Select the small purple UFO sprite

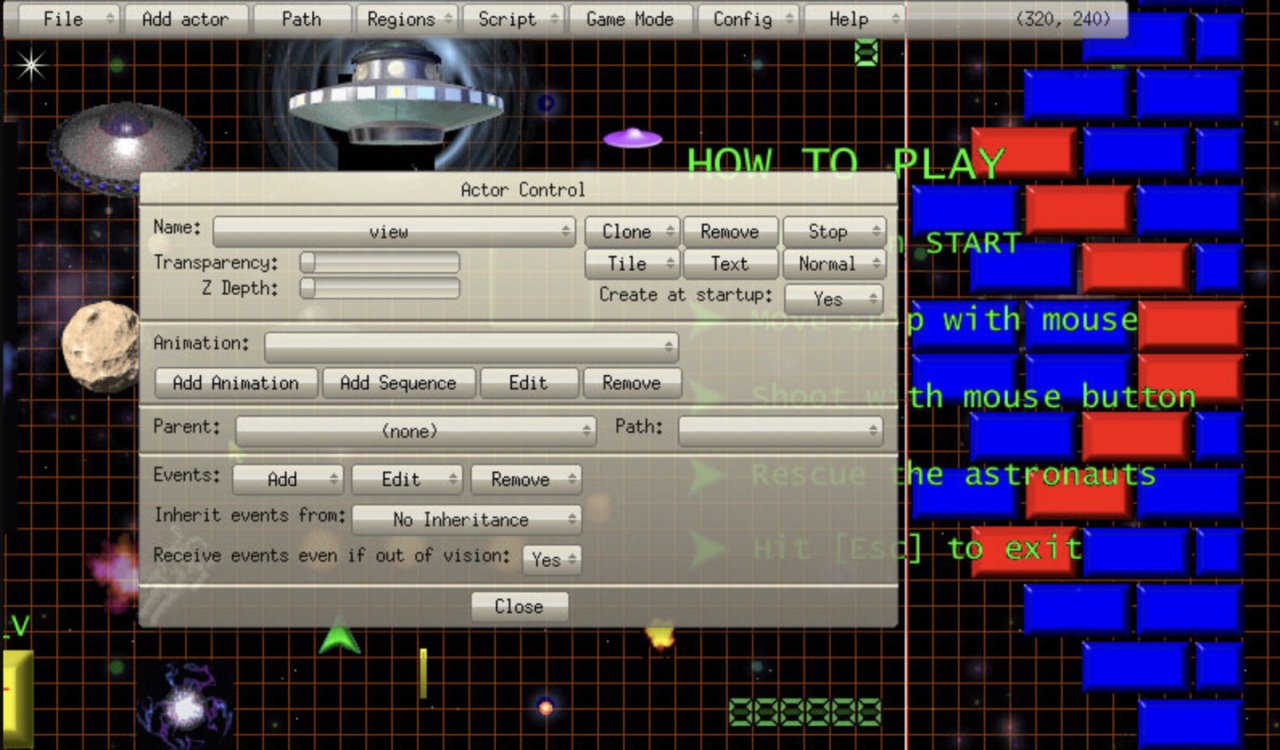[632, 138]
